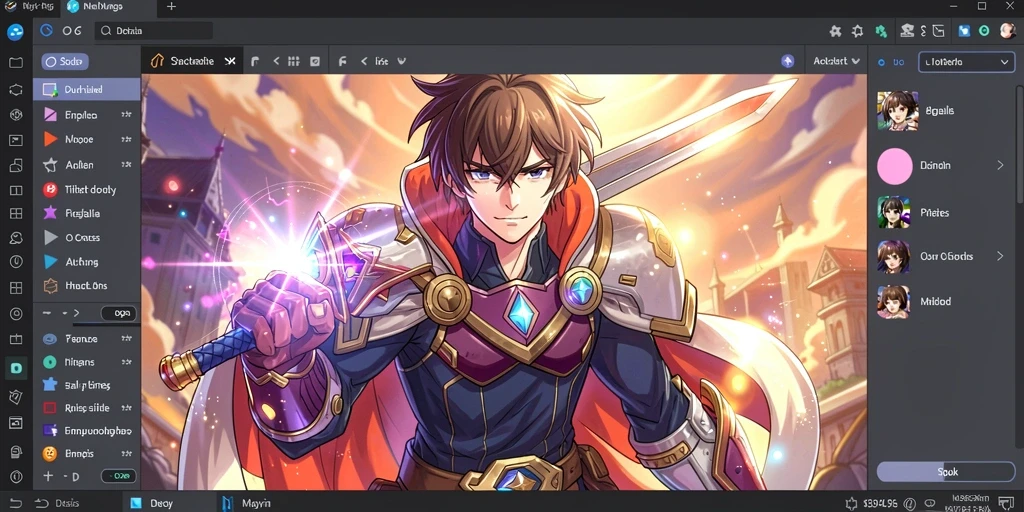Click the search field in top bar
Viewport: 1024px width, 512px height.
[x=154, y=31]
